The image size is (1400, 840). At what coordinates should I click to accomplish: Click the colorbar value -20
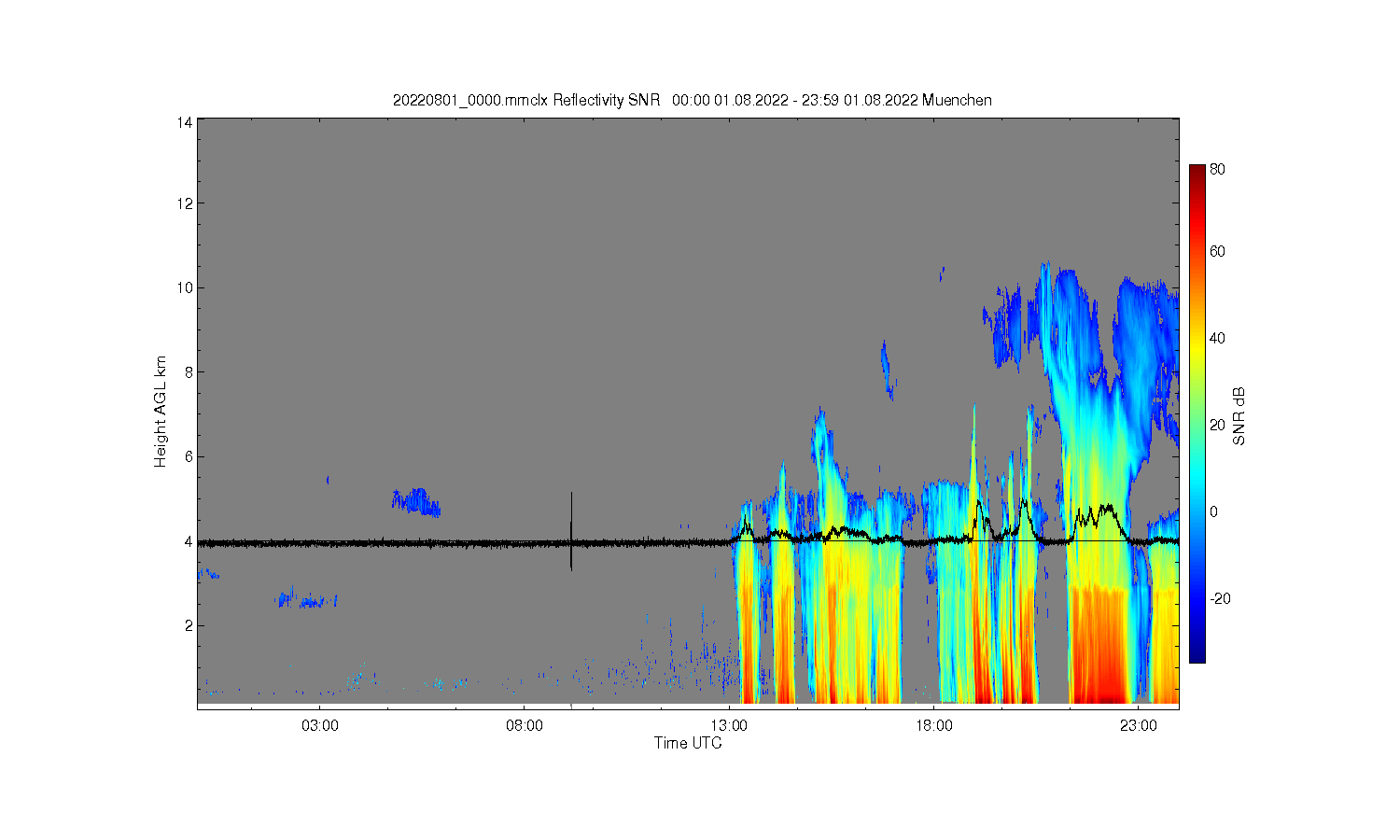coord(1219,598)
